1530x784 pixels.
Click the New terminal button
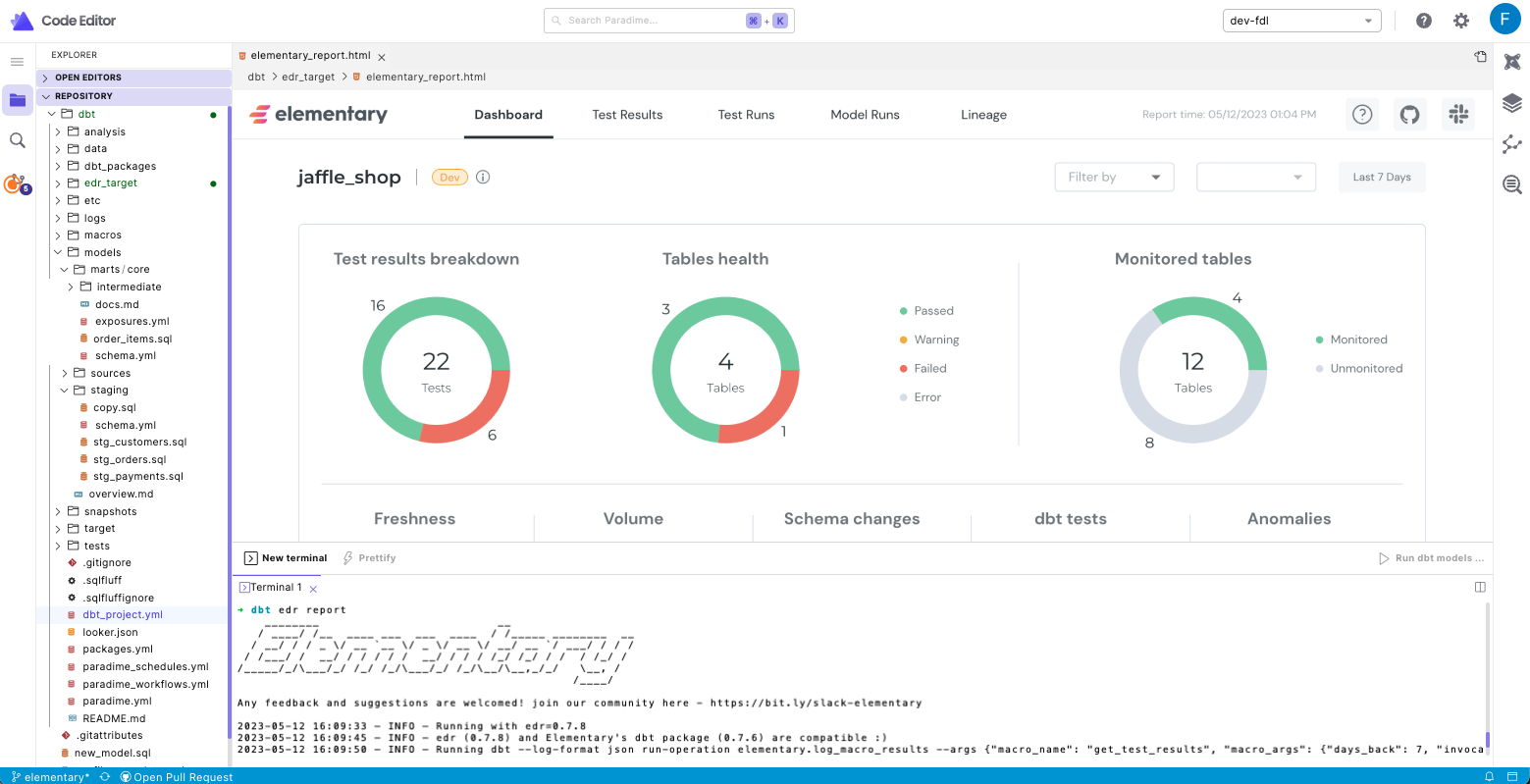[286, 558]
